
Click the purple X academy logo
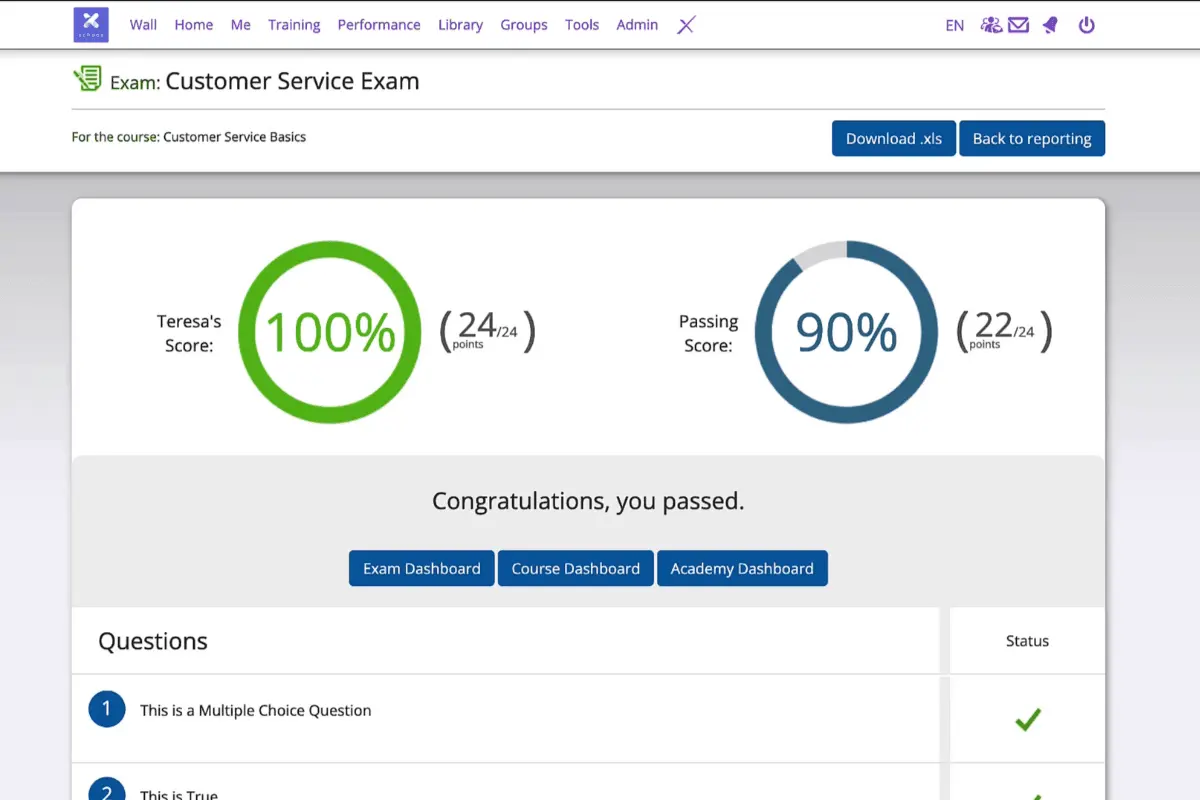91,24
